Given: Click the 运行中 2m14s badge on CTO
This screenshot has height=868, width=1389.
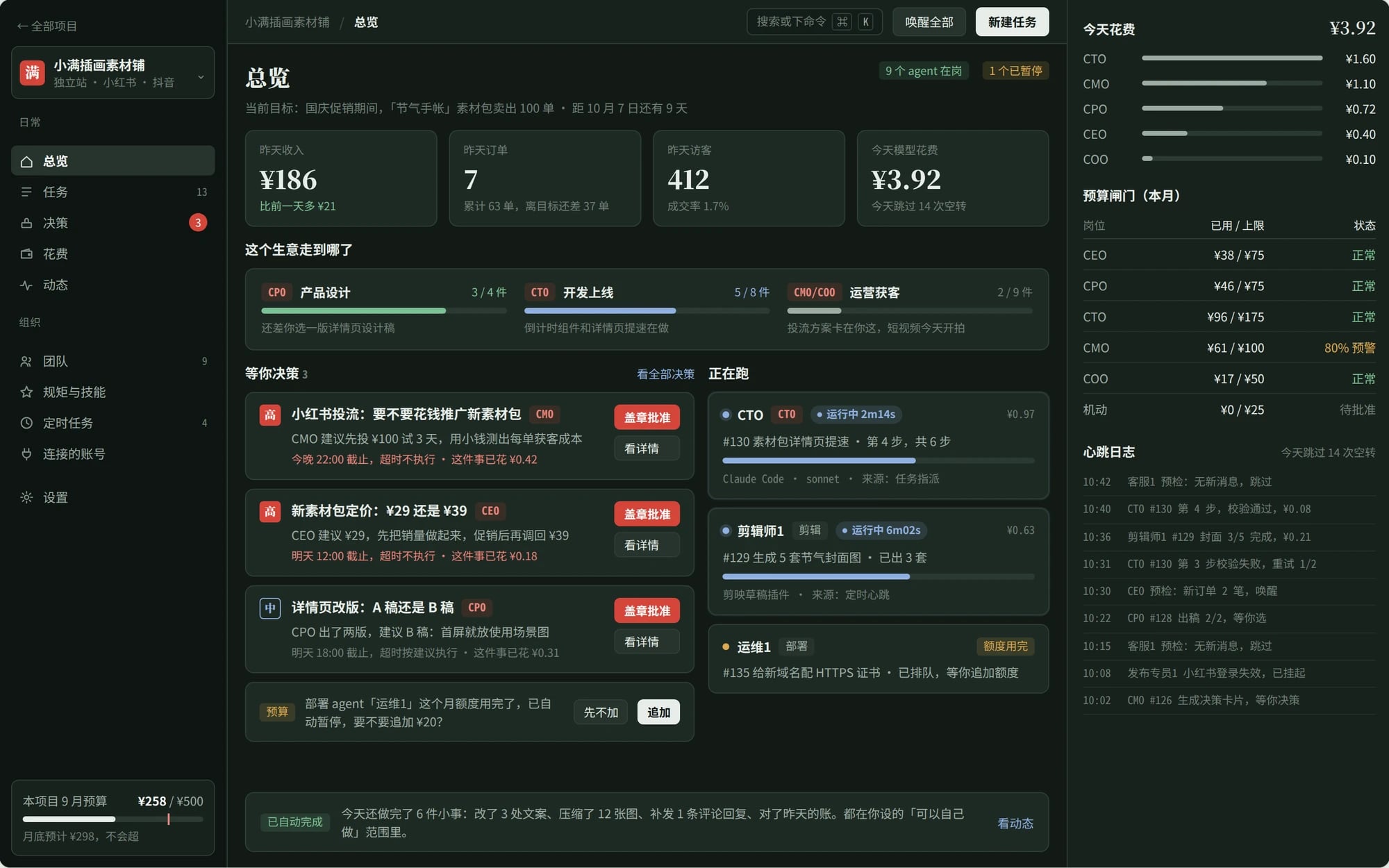Looking at the screenshot, I should click(856, 415).
